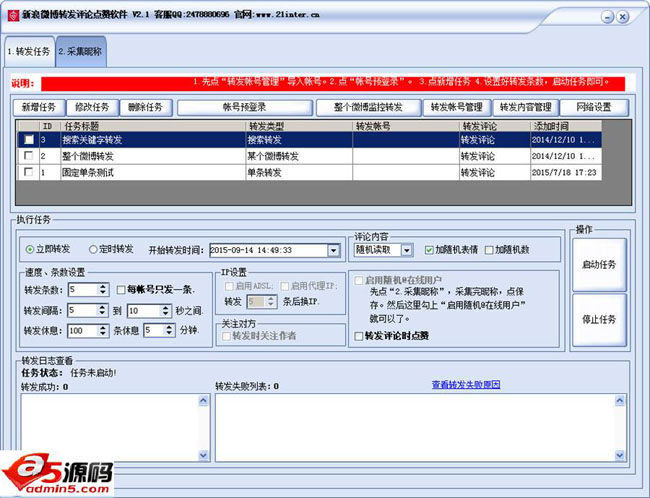650x498 pixels.
Task: Click the app logo icon in title bar
Action: [x=14, y=15]
